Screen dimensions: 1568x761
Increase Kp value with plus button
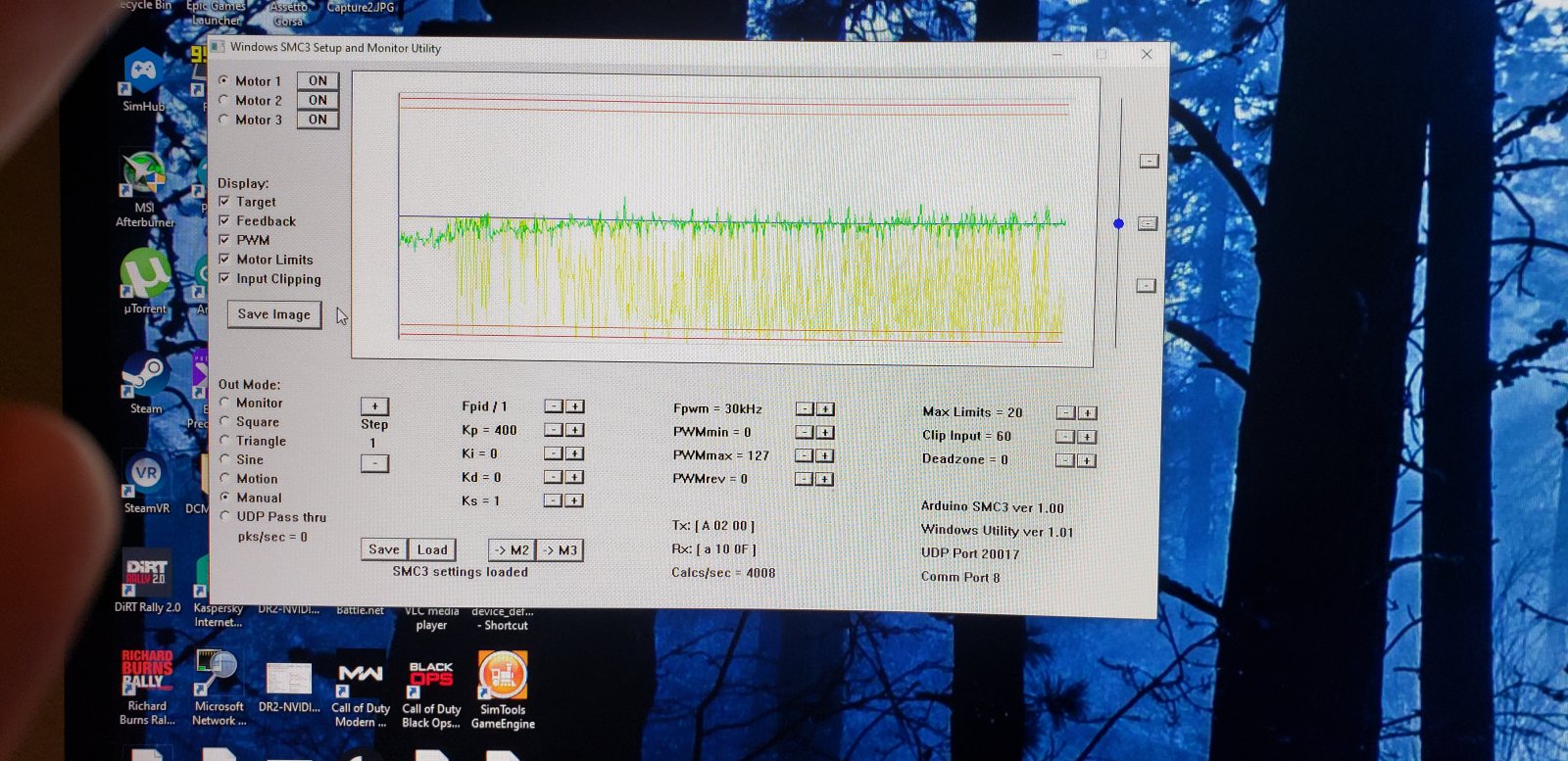[x=575, y=430]
